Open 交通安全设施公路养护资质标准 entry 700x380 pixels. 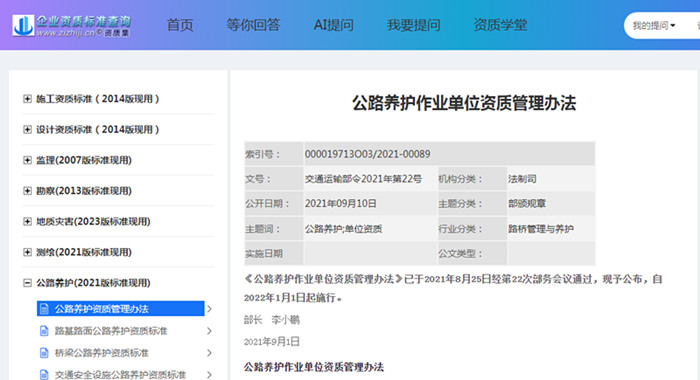tap(120, 375)
